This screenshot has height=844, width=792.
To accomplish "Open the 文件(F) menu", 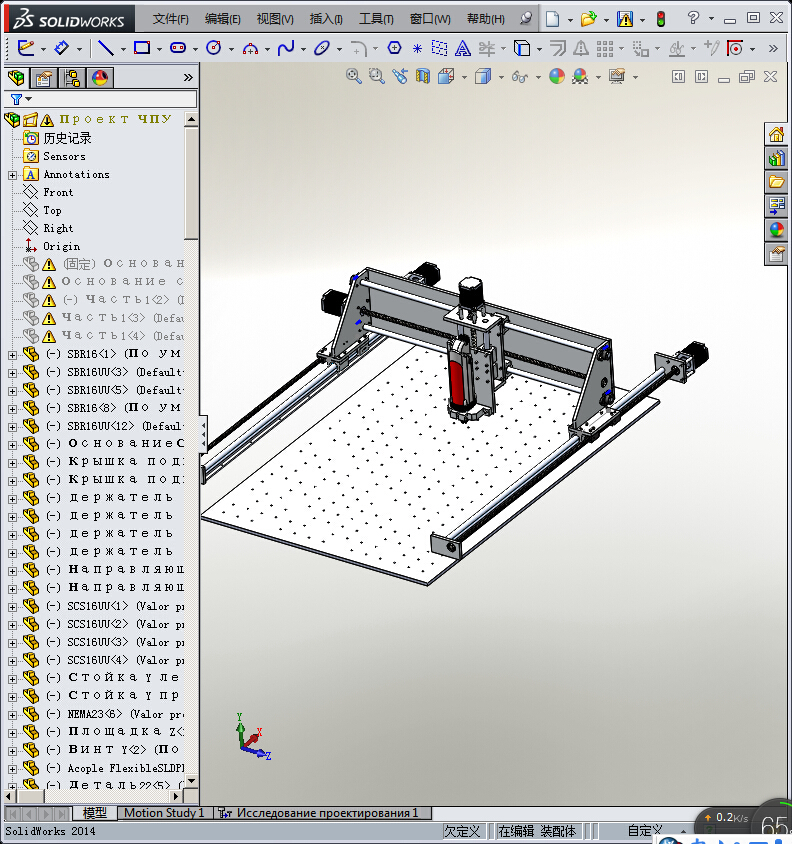I will click(x=171, y=19).
